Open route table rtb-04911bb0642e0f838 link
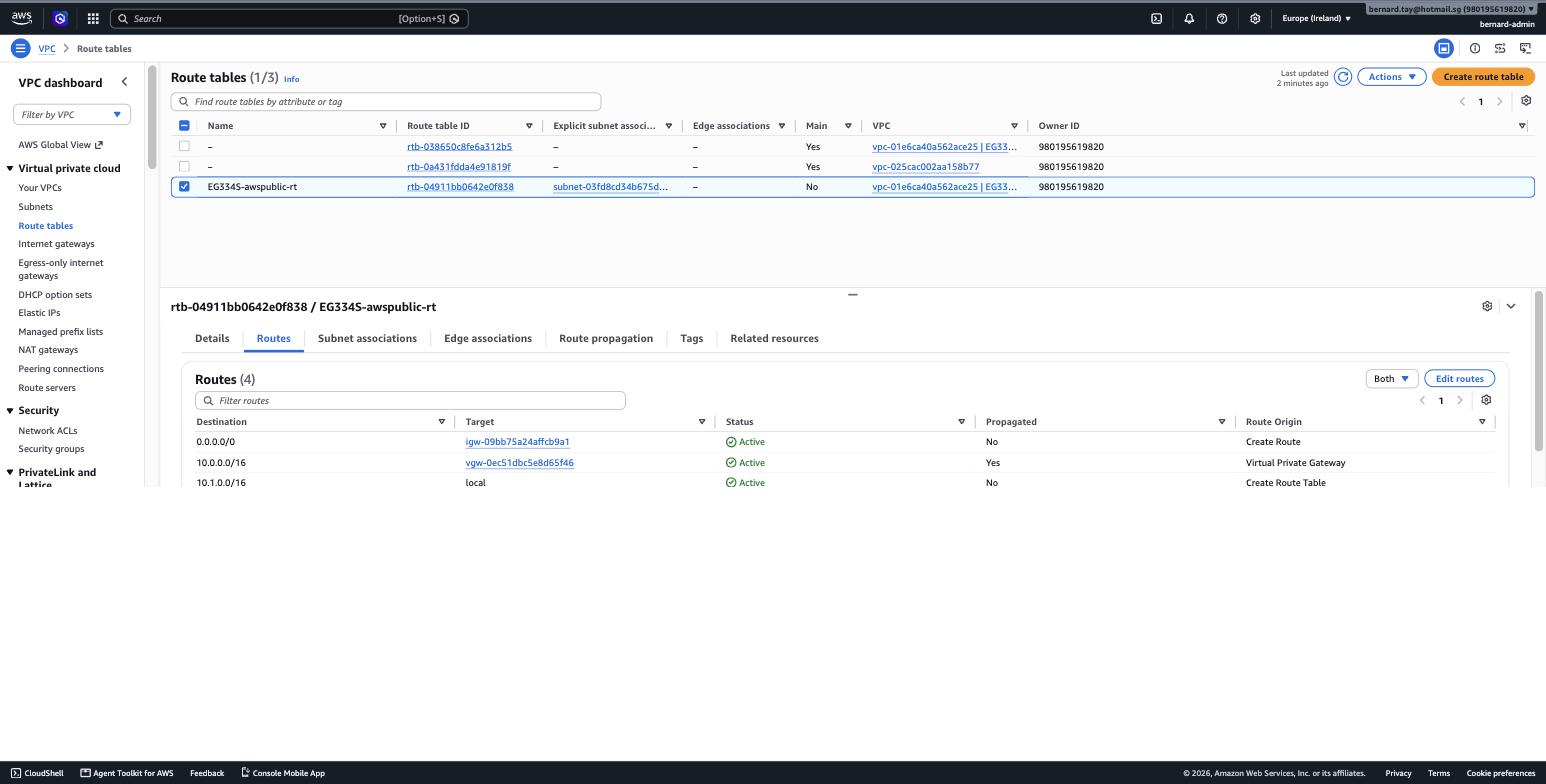Viewport: 1546px width, 784px height. tap(460, 187)
